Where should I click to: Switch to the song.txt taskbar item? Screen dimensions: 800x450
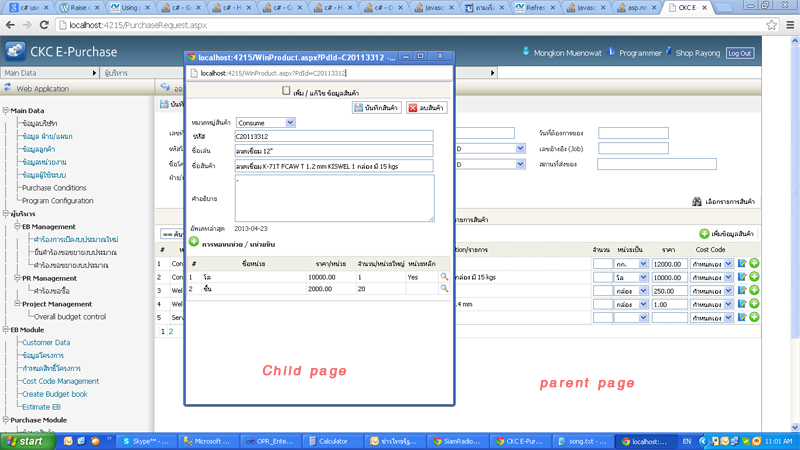tap(583, 441)
